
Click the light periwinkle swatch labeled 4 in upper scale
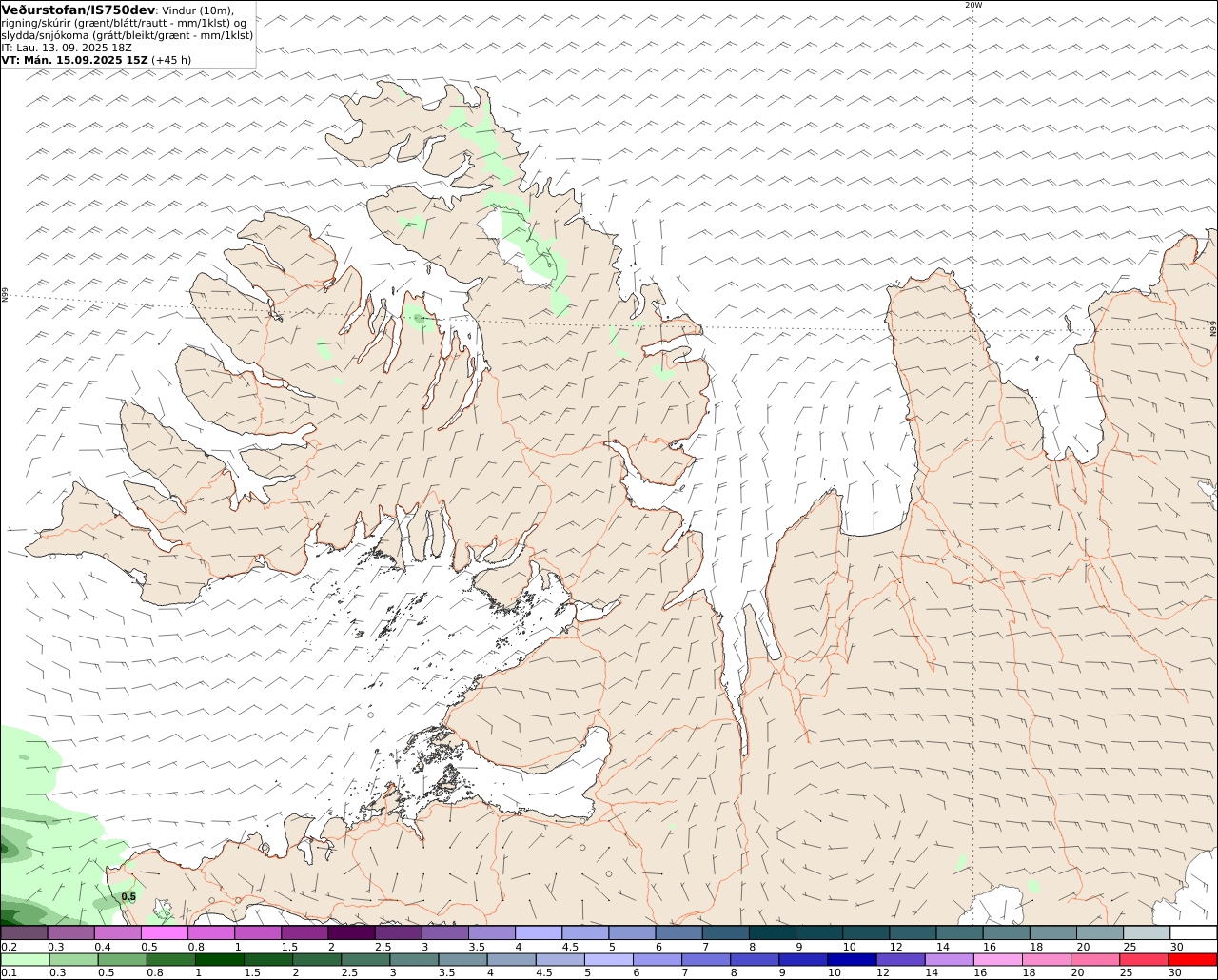[539, 933]
